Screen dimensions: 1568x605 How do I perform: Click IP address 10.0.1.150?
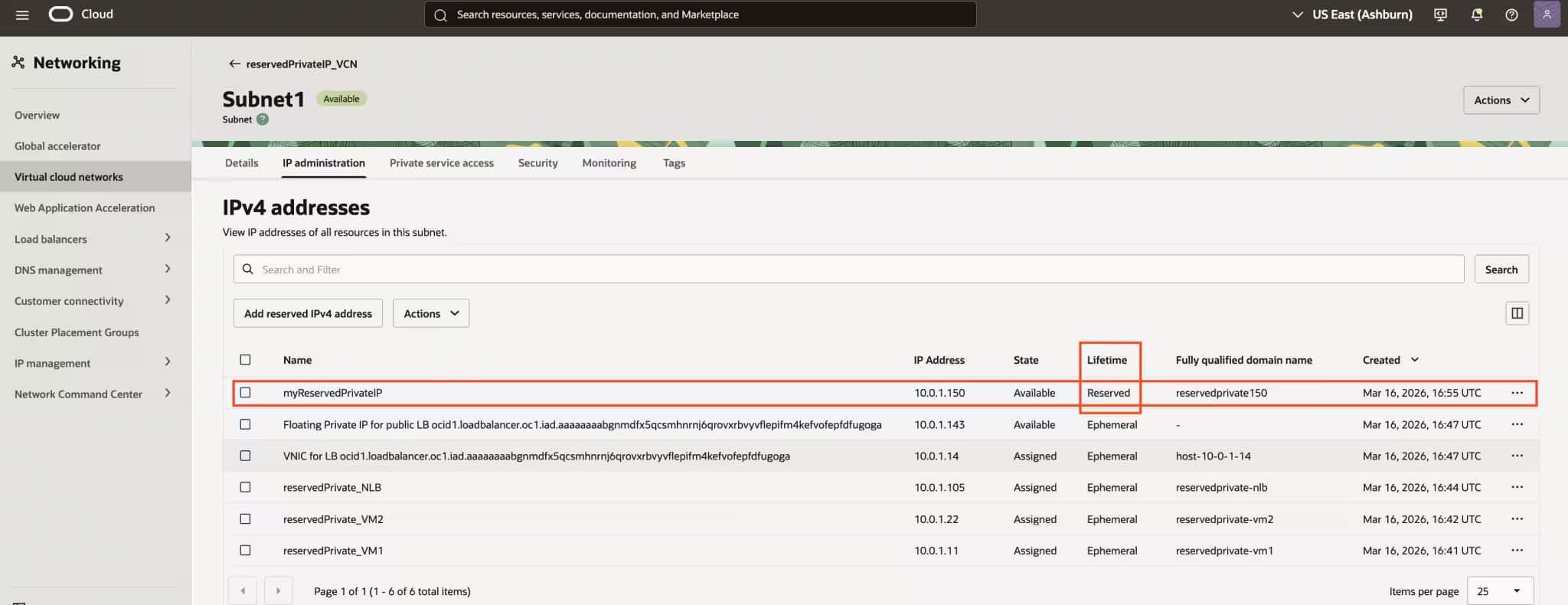pyautogui.click(x=939, y=393)
